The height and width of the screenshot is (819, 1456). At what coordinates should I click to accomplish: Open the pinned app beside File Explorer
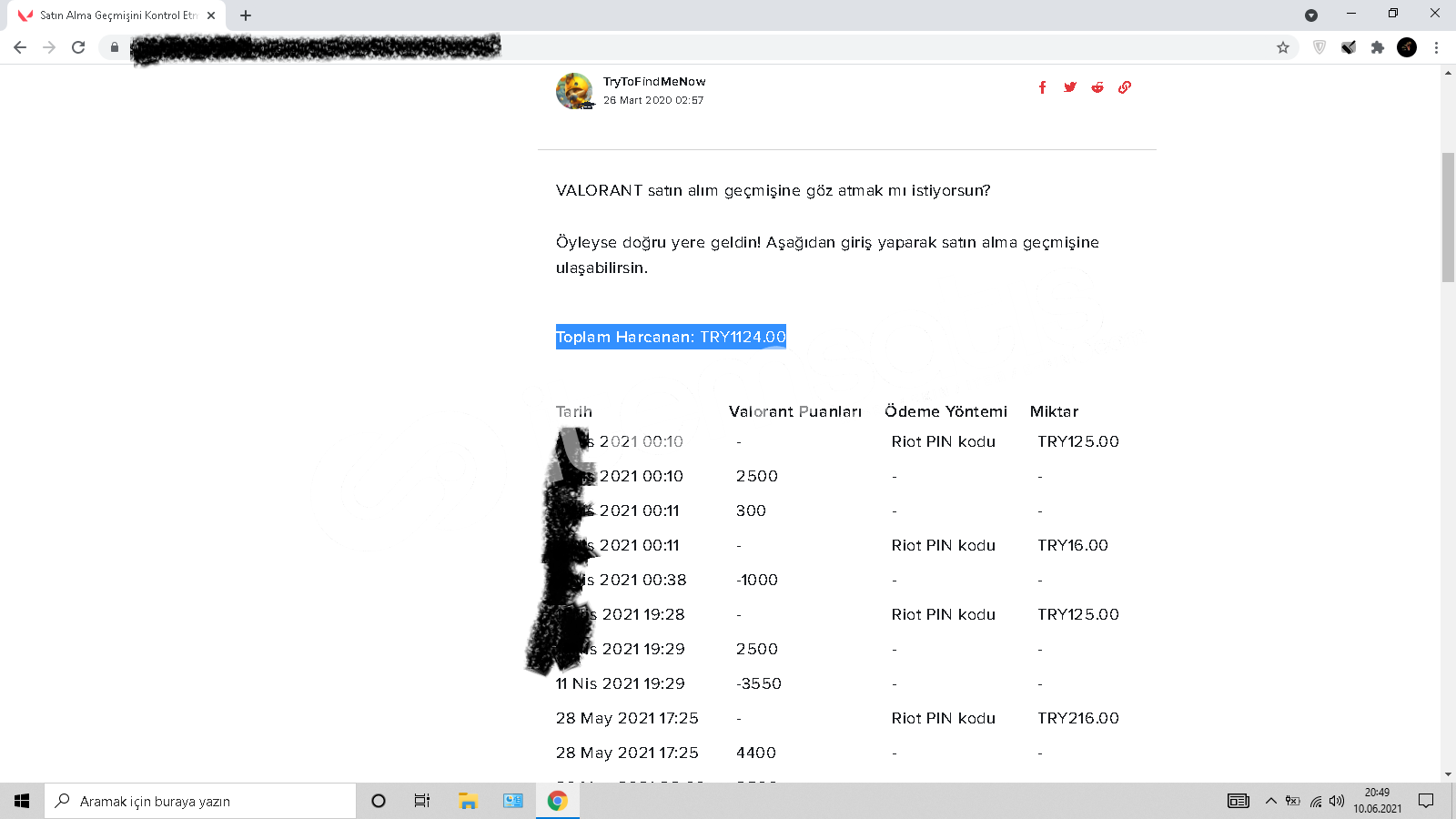click(x=513, y=801)
